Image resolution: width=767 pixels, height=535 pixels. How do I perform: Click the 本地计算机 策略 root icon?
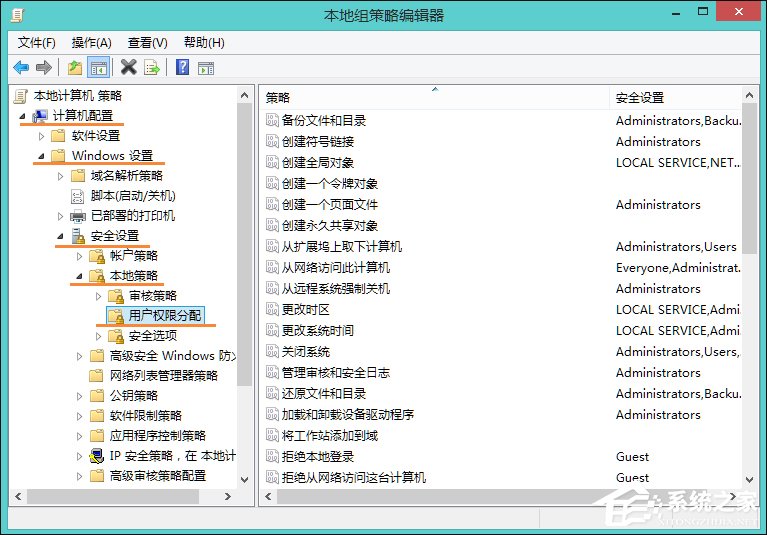pos(21,96)
